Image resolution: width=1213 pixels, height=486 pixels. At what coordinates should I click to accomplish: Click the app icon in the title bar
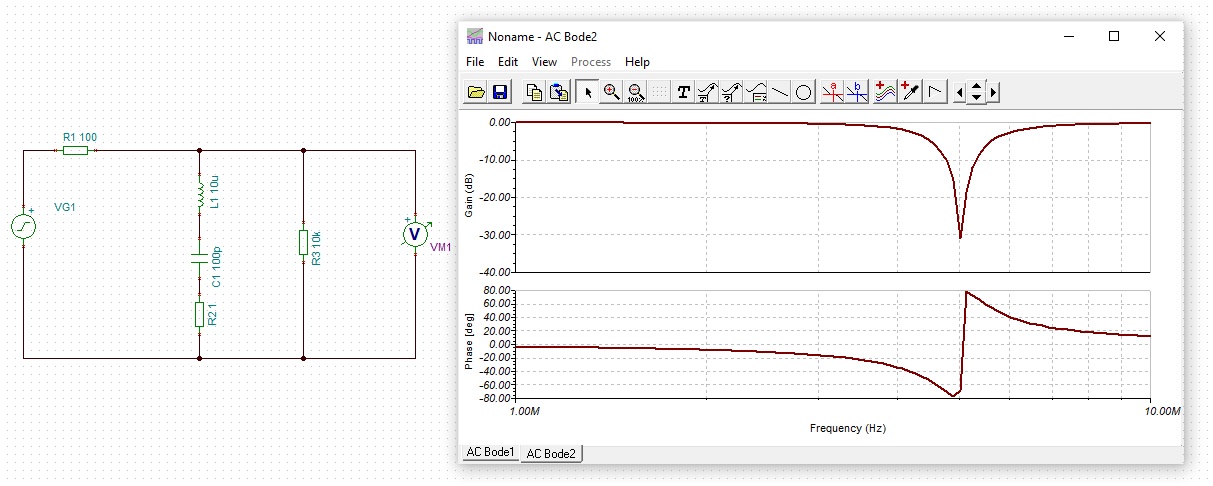tap(475, 36)
